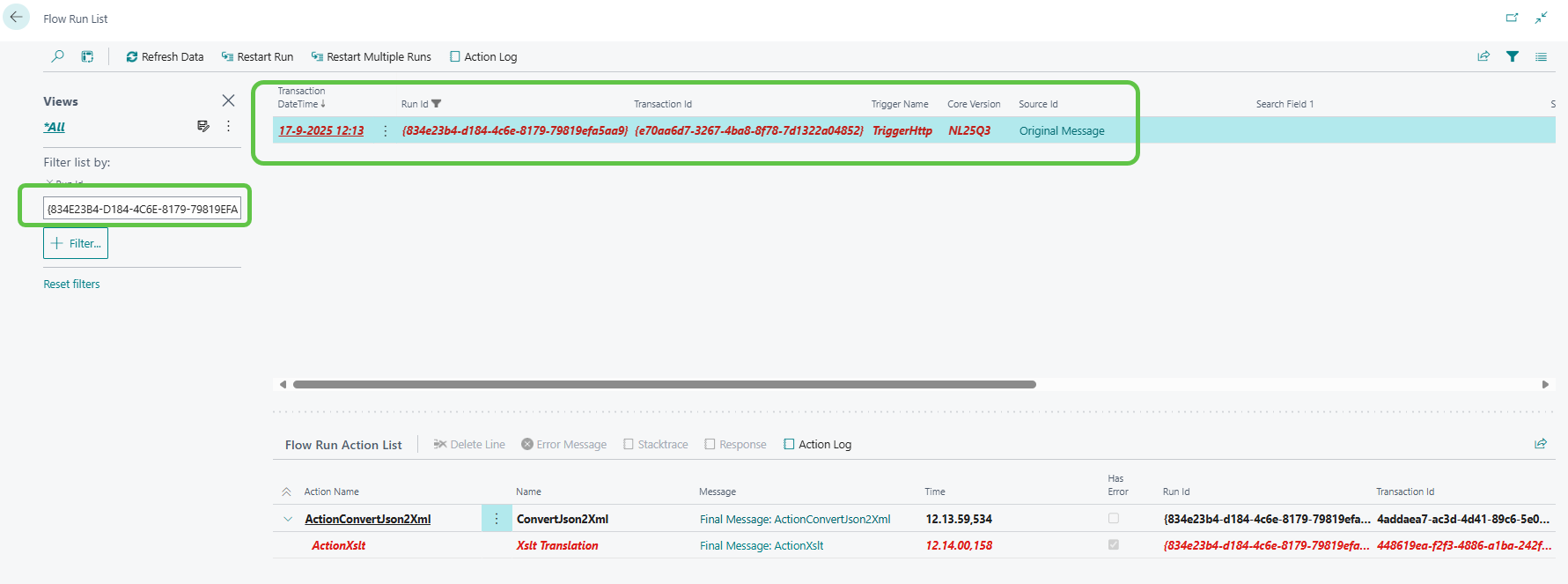Click transaction id 448619ea-f2f3-4886 cell
Viewport: 1568px width, 584px height.
tap(1464, 545)
